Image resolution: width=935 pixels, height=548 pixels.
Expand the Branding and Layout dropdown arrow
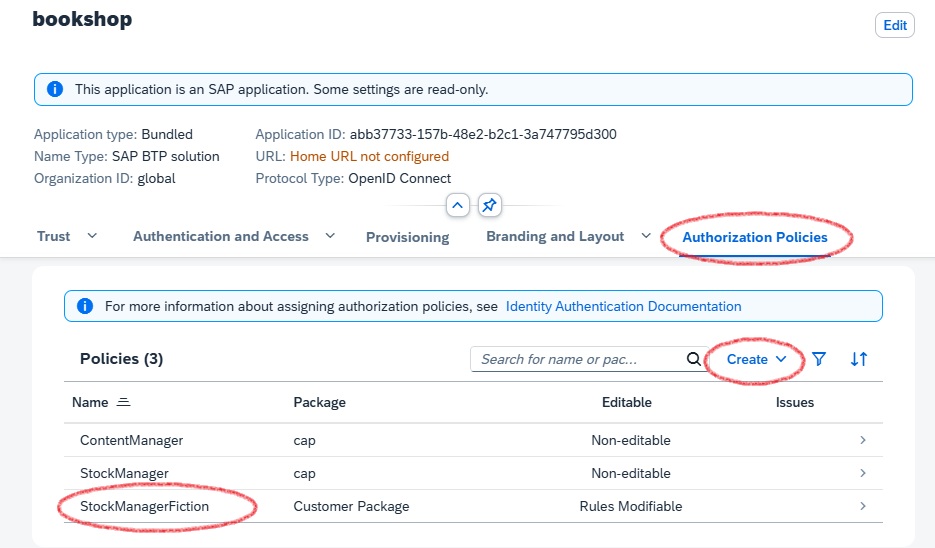coord(646,236)
